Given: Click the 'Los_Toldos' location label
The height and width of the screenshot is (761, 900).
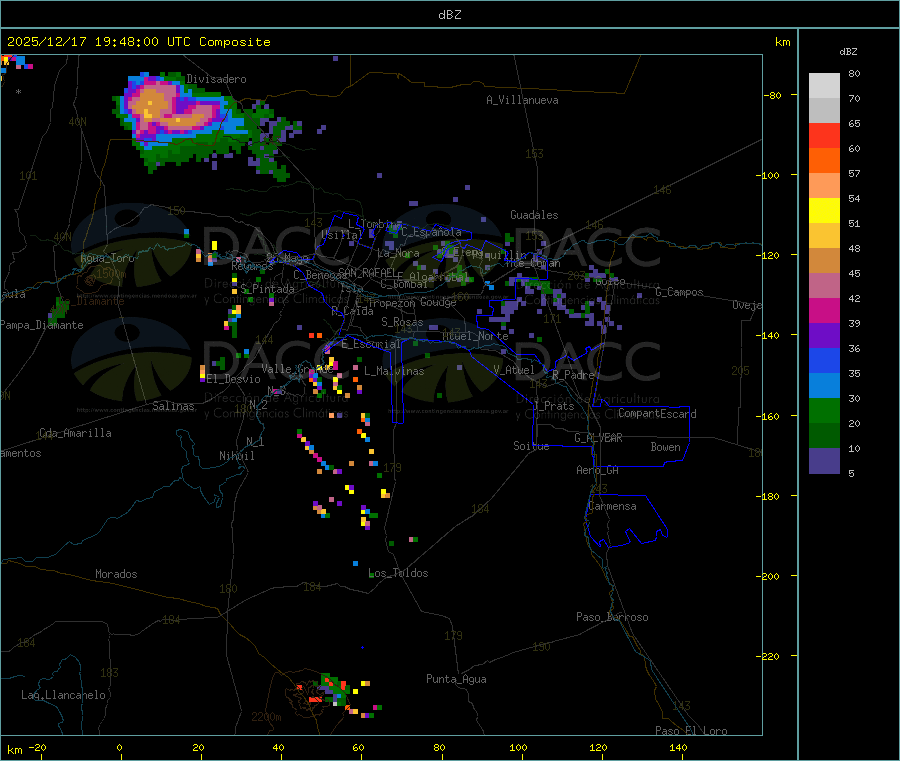Looking at the screenshot, I should pyautogui.click(x=398, y=573).
